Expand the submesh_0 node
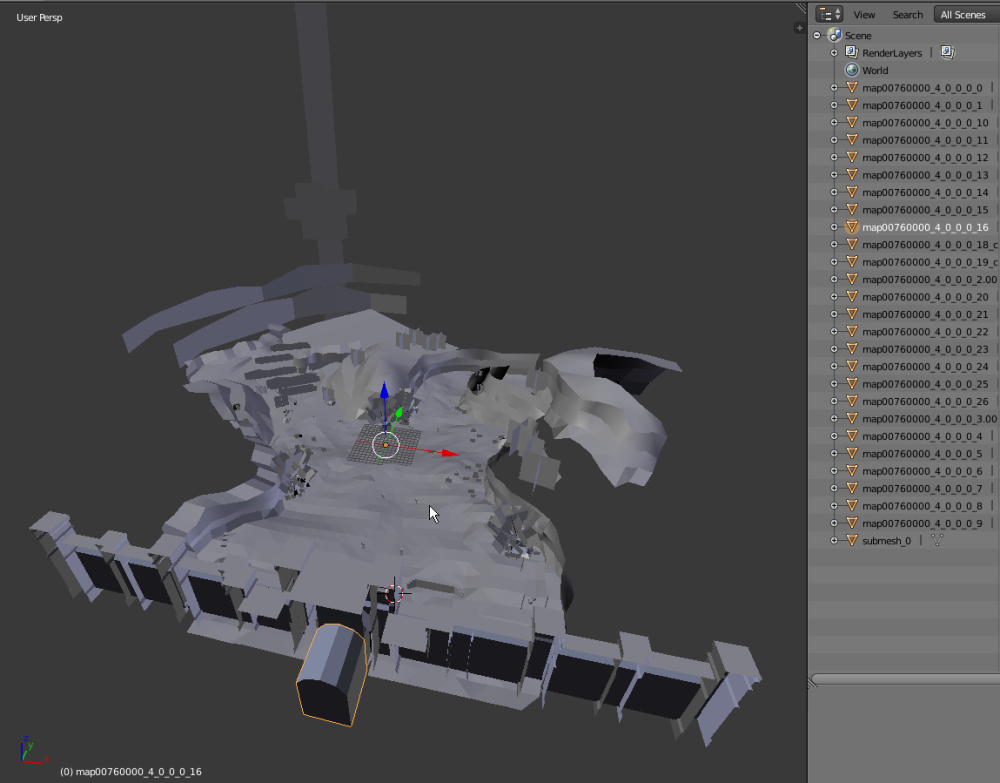 [x=834, y=541]
